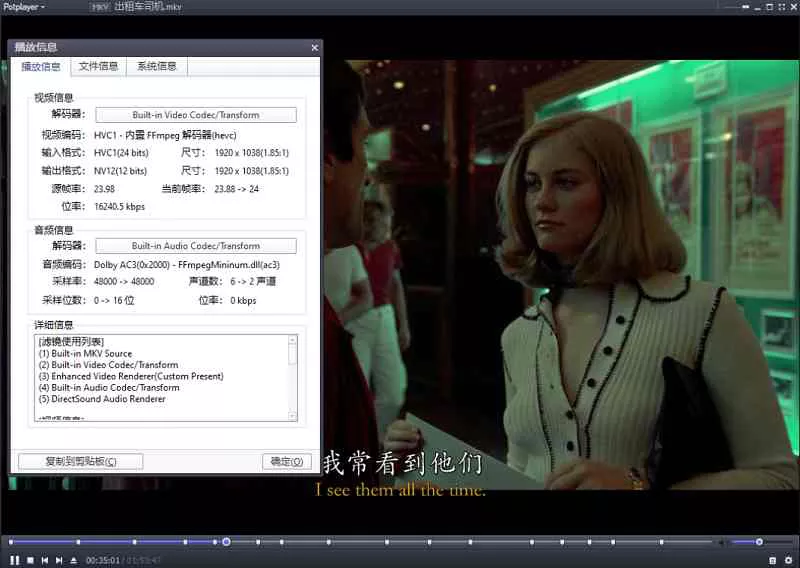The width and height of the screenshot is (800, 568).
Task: Click the eject/open file icon
Action: coord(74,560)
